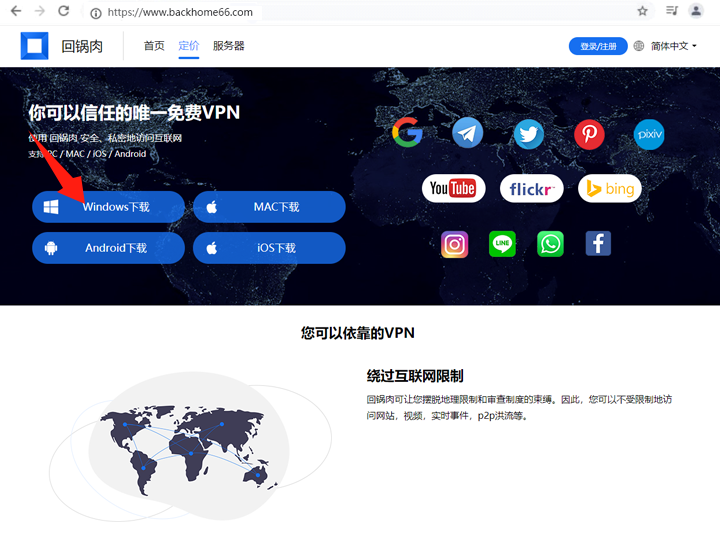The width and height of the screenshot is (720, 540).
Task: Download the Windows client
Action: pos(108,207)
